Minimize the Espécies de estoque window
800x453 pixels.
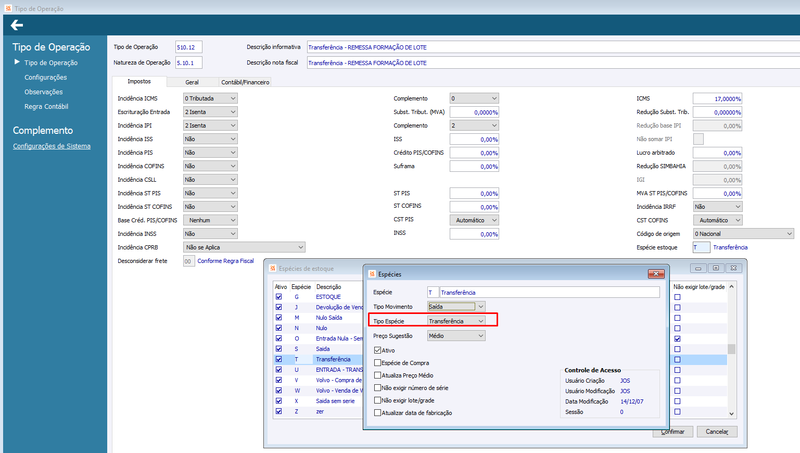point(698,269)
